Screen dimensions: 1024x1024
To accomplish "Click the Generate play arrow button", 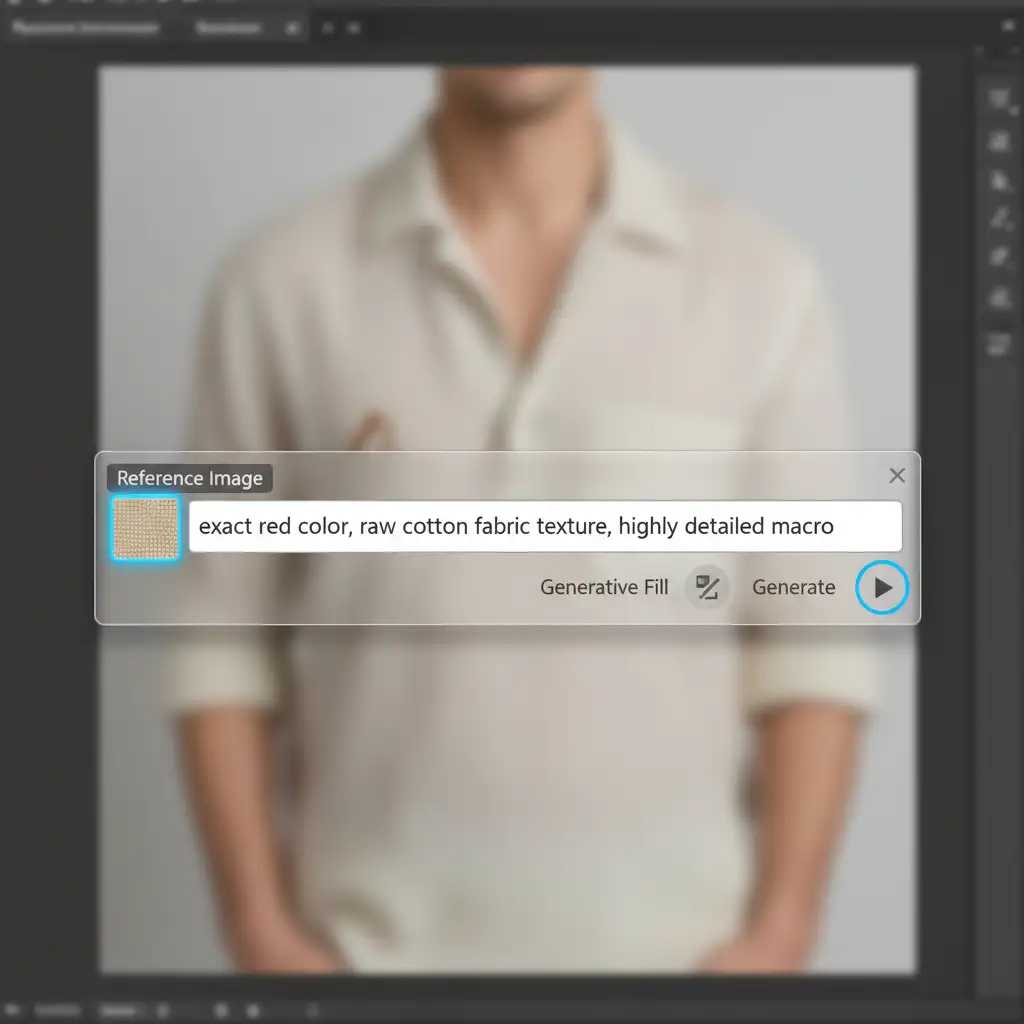I will 882,588.
